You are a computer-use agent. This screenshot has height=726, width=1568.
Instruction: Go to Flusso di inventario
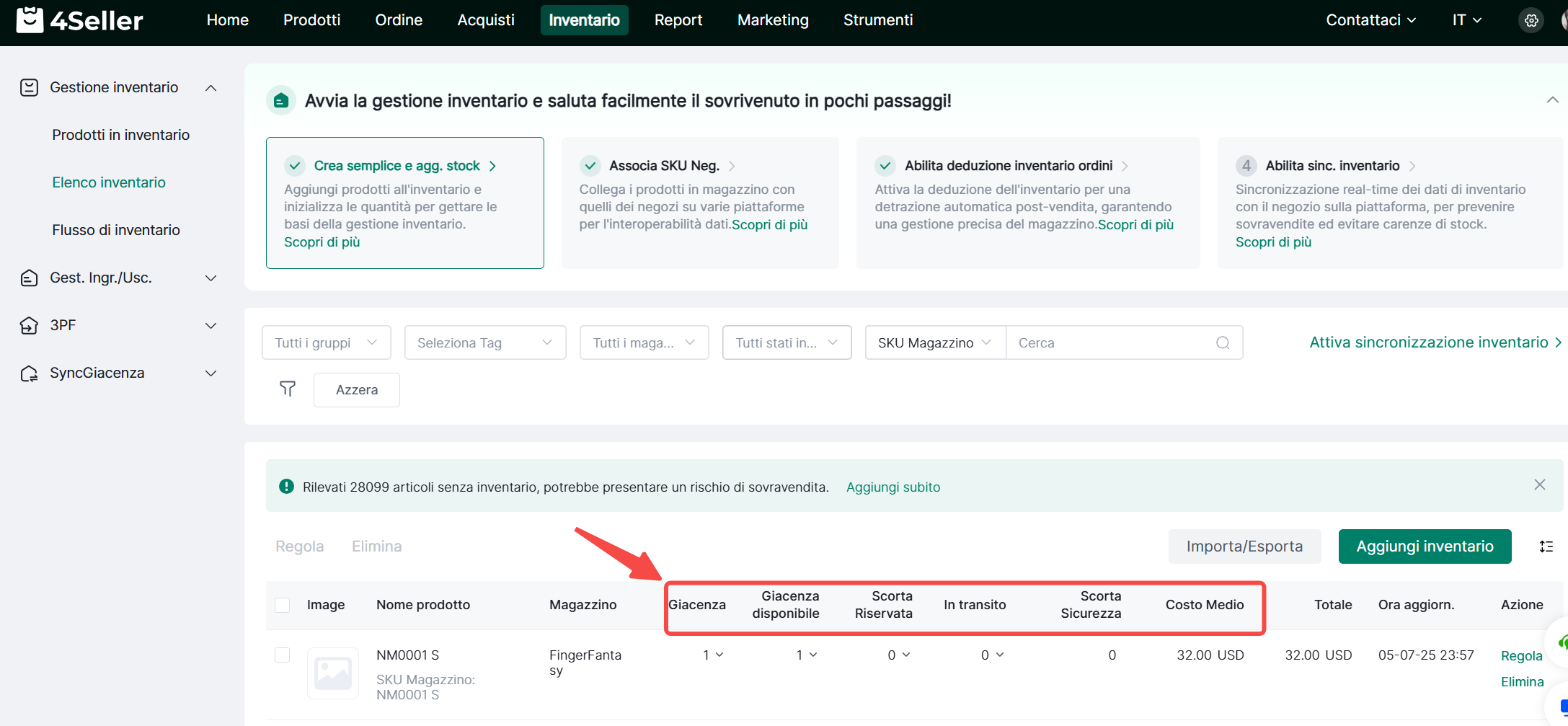click(x=116, y=230)
